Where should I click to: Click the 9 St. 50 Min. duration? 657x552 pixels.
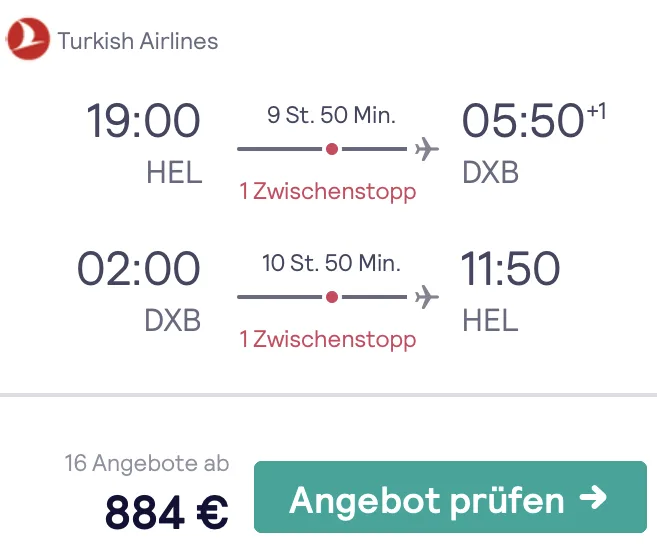331,115
